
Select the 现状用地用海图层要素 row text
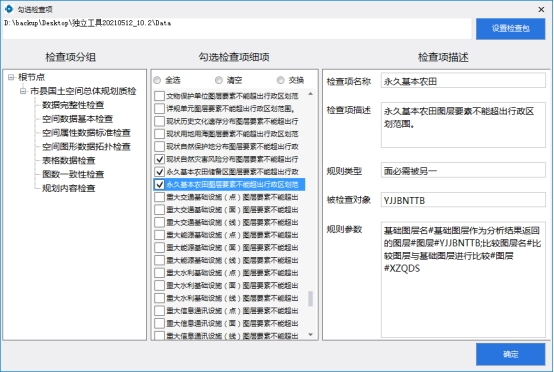[232, 134]
